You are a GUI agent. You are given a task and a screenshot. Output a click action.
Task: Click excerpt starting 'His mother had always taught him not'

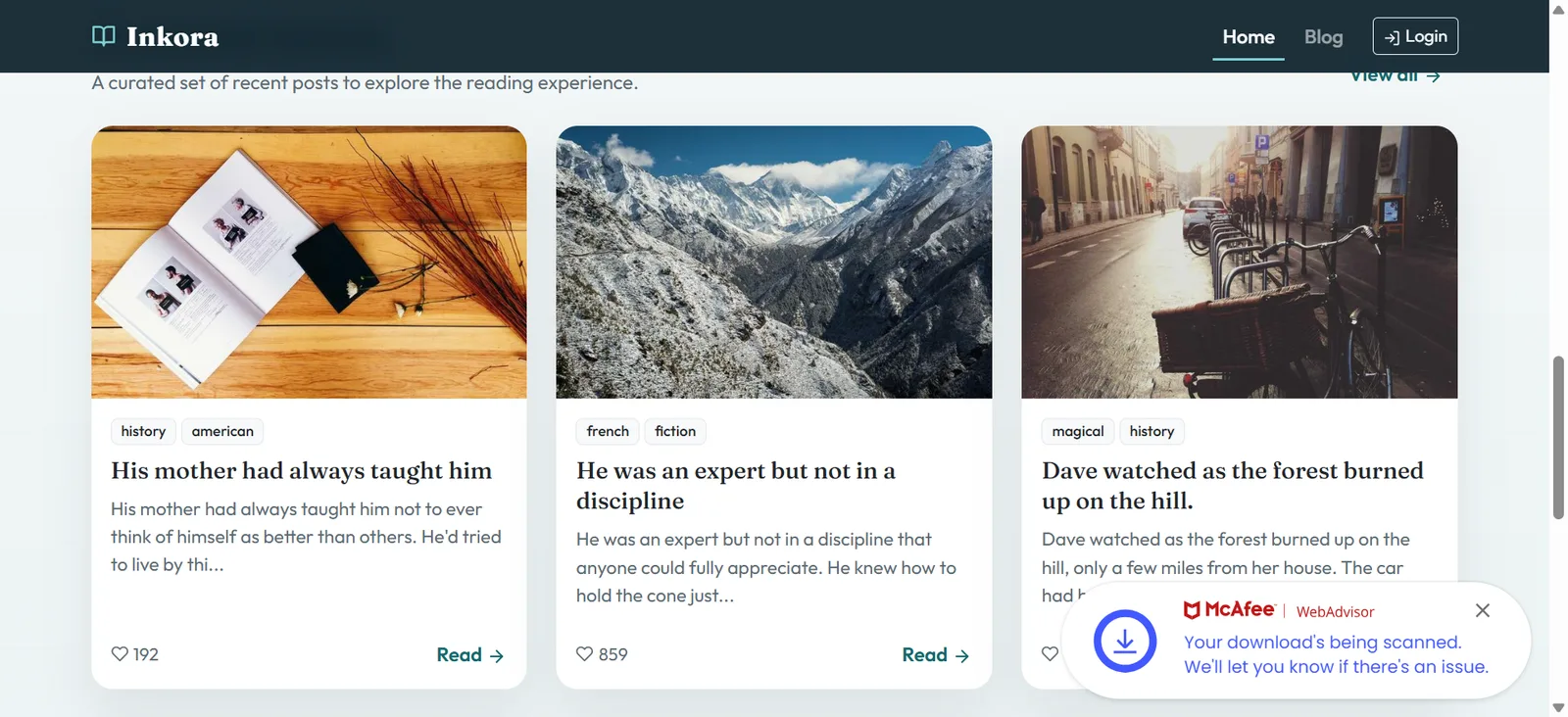pos(306,537)
